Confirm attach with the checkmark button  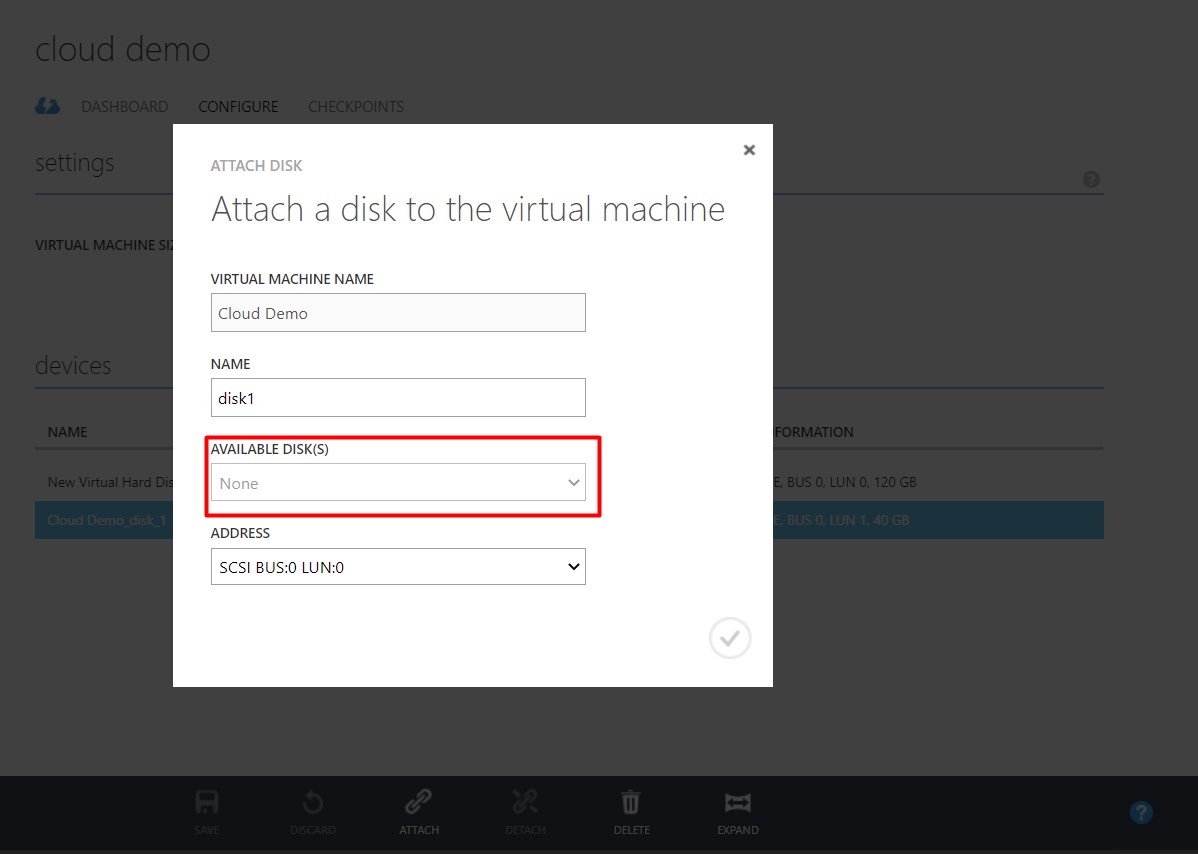click(x=730, y=638)
